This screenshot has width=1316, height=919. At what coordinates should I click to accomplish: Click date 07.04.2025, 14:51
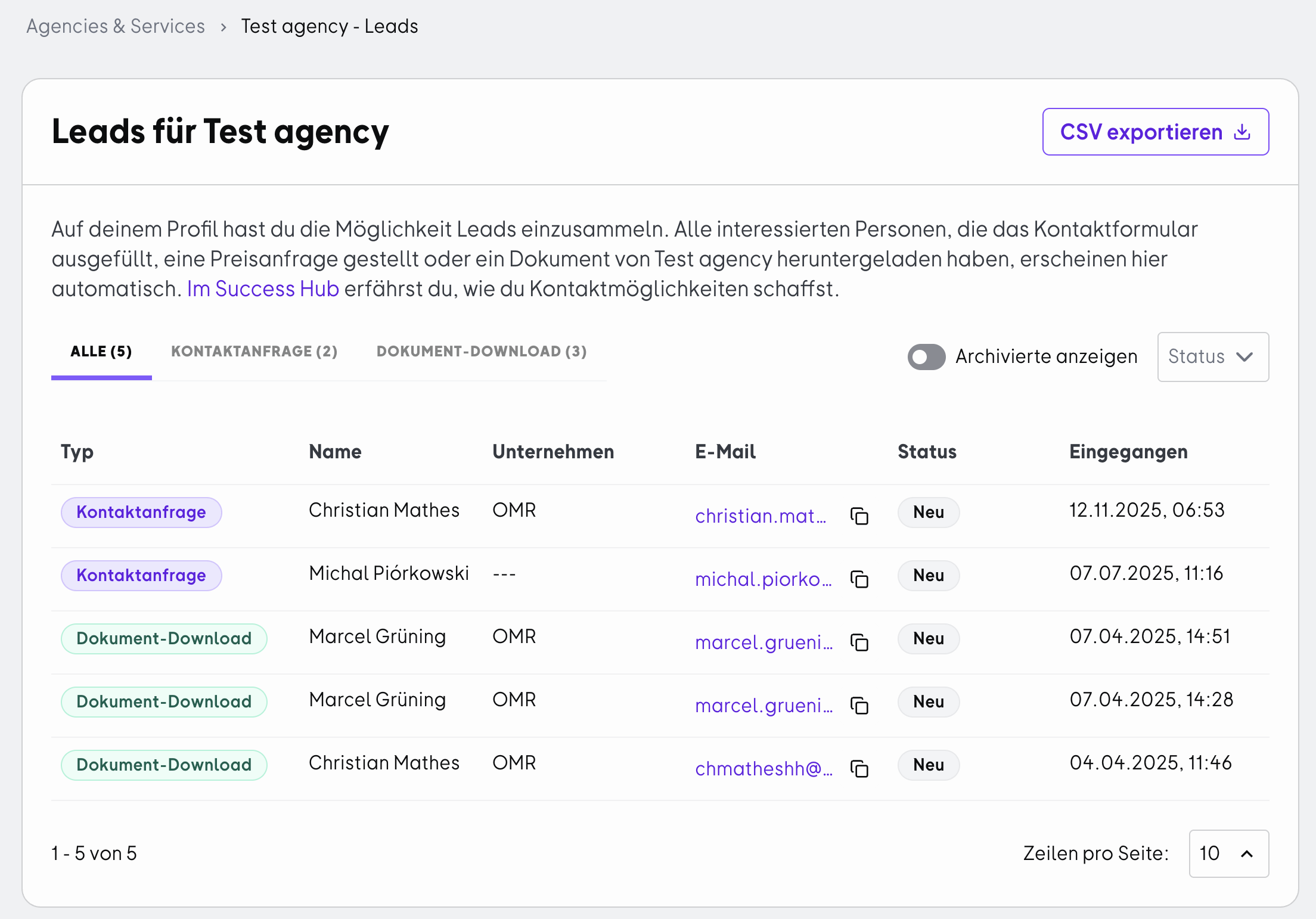[x=1150, y=637]
